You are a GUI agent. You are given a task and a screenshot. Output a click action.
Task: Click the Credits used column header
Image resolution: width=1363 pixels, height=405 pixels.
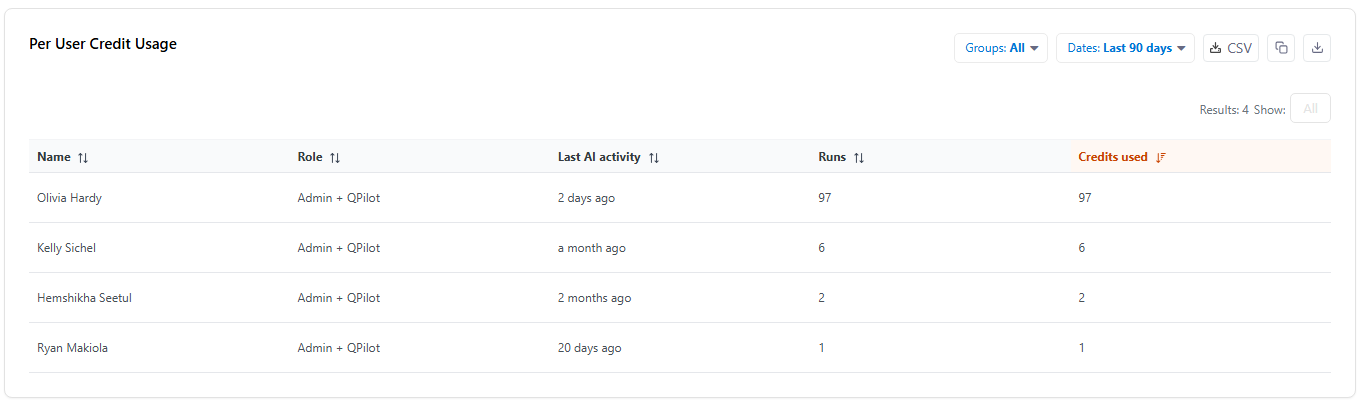click(1113, 157)
